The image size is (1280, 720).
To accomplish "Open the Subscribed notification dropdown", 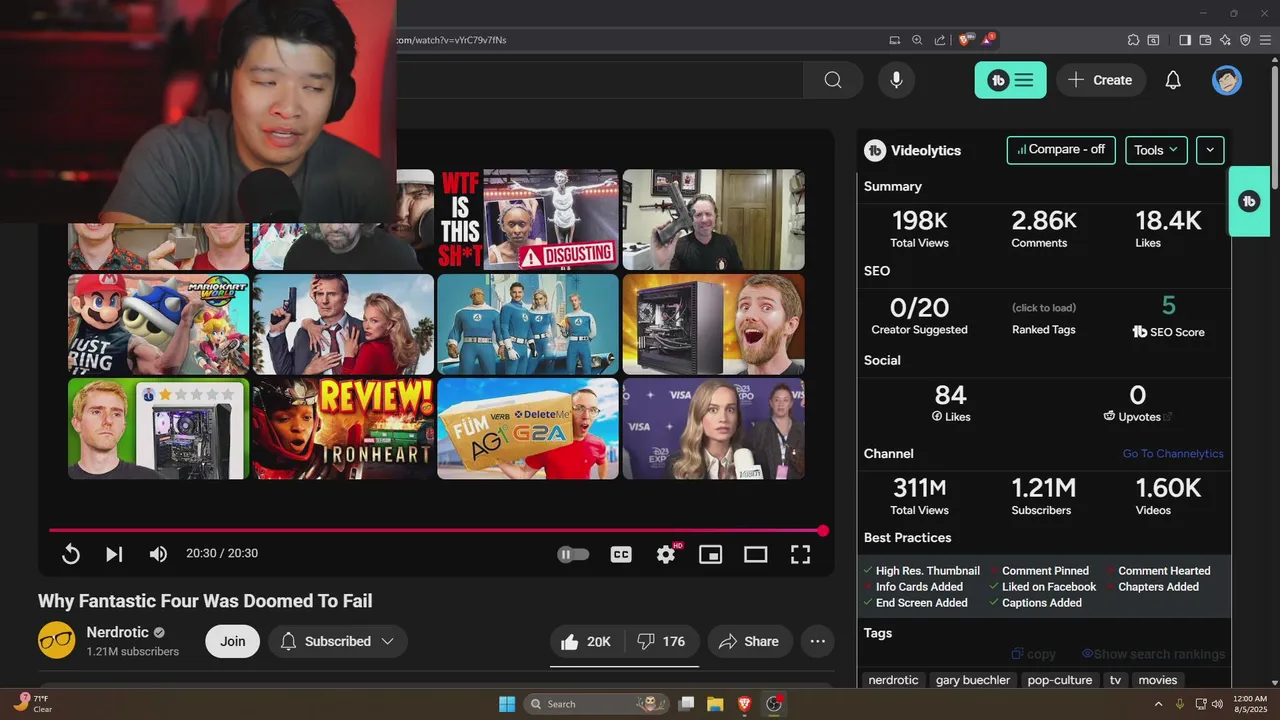I will tap(338, 642).
